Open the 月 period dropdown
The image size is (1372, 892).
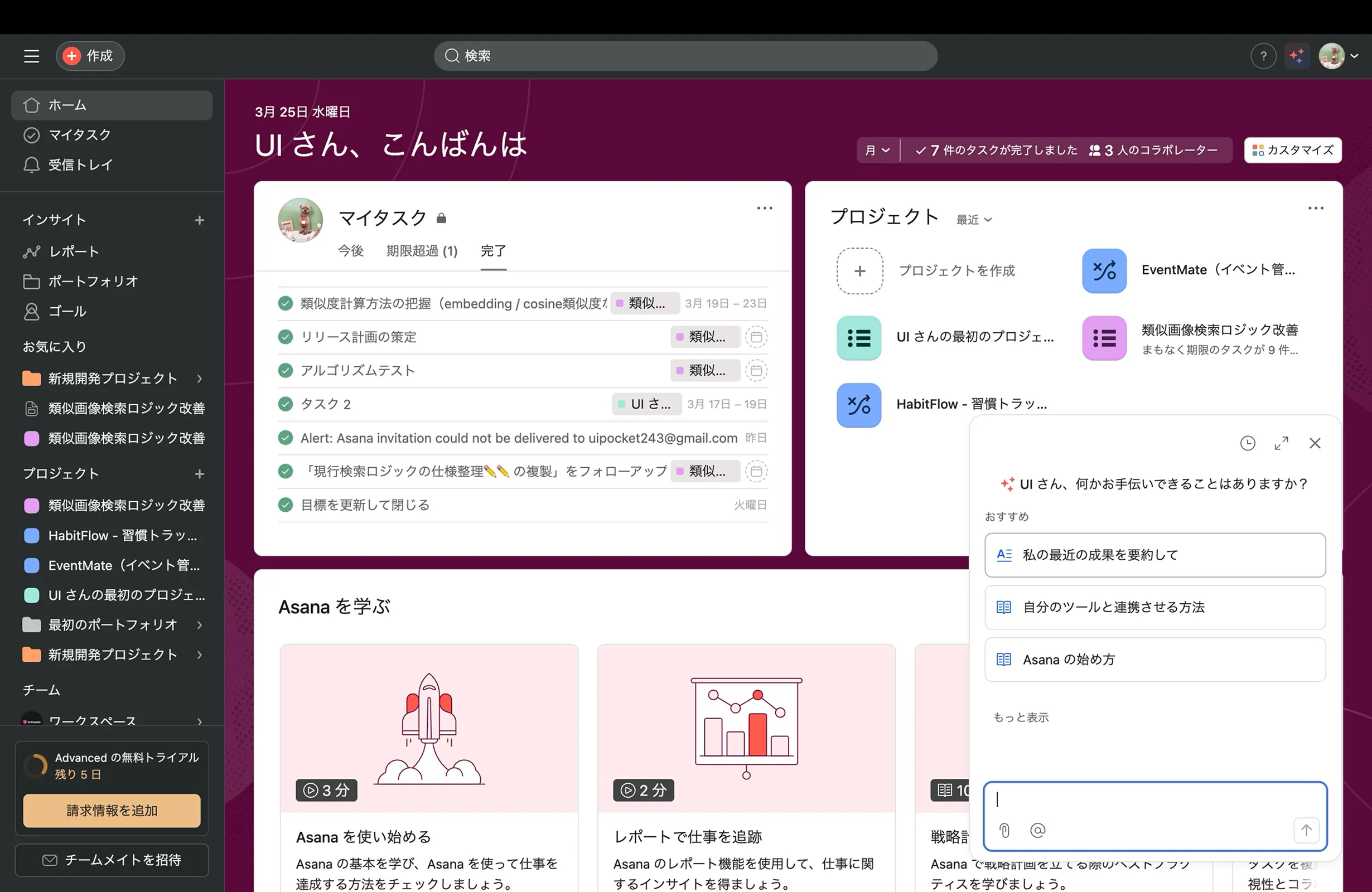pos(878,150)
